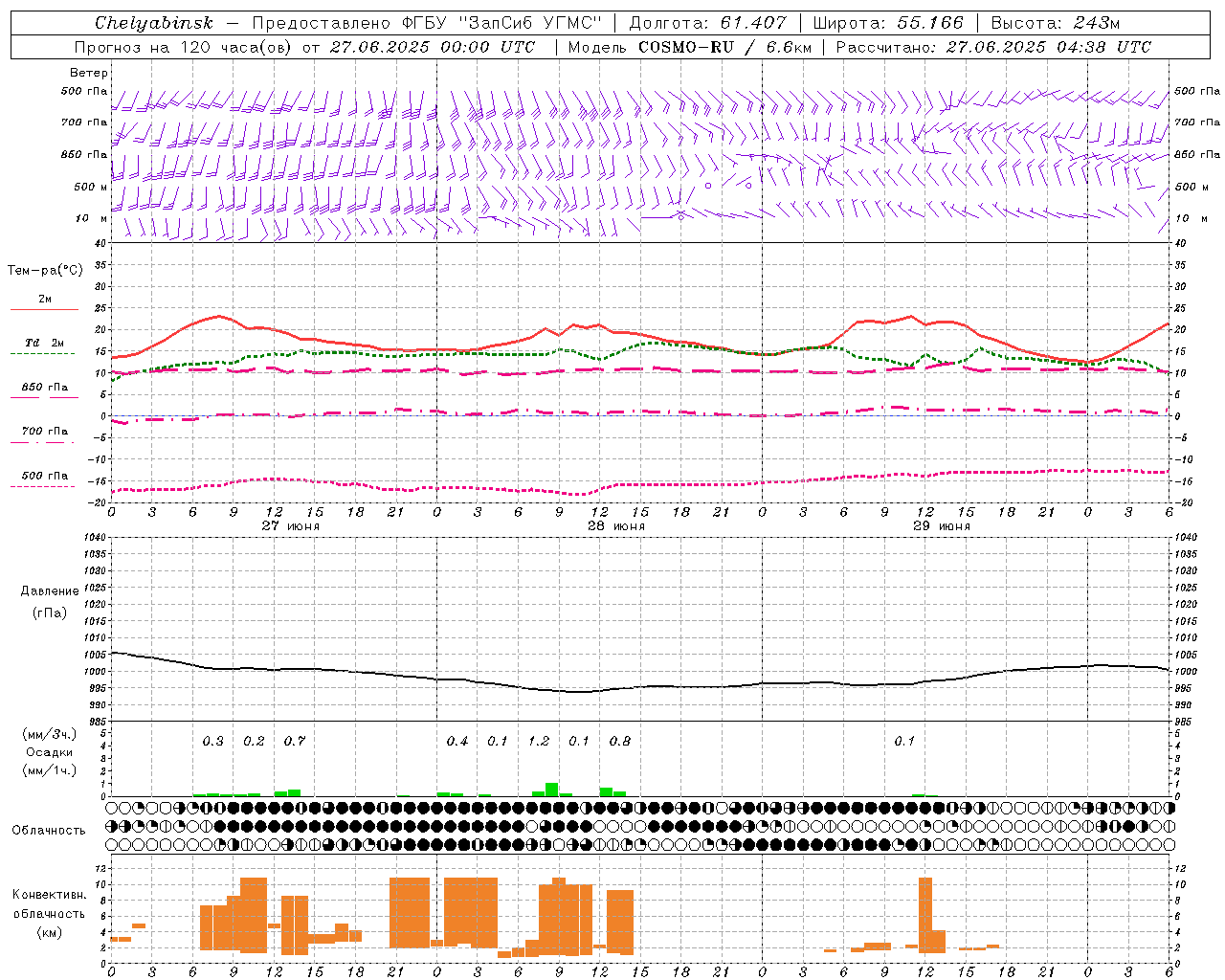Image resolution: width=1225 pixels, height=980 pixels.
Task: Click the 0.3 precipitation value
Action: (x=213, y=741)
